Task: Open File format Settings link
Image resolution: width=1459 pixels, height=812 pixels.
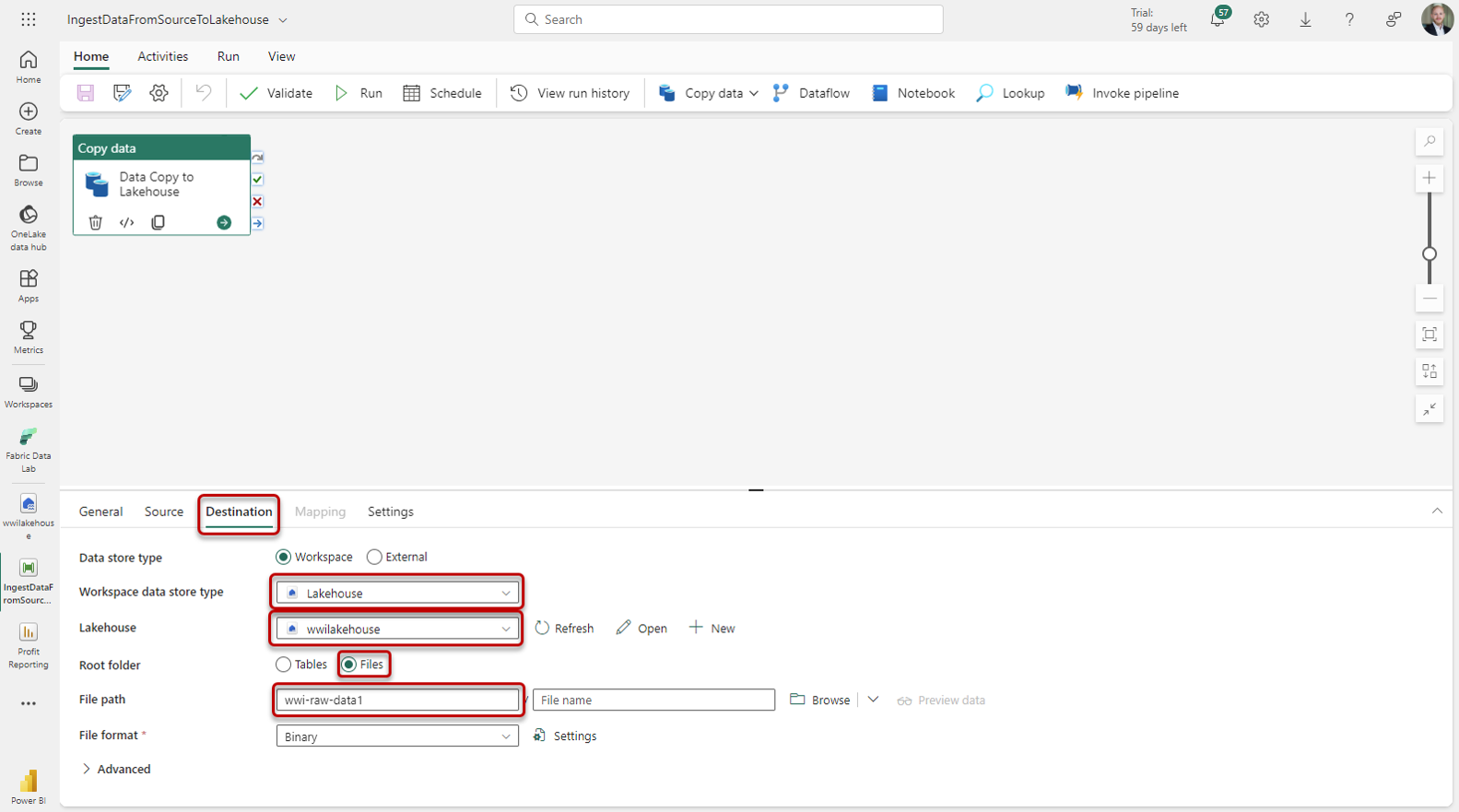Action: (x=565, y=736)
